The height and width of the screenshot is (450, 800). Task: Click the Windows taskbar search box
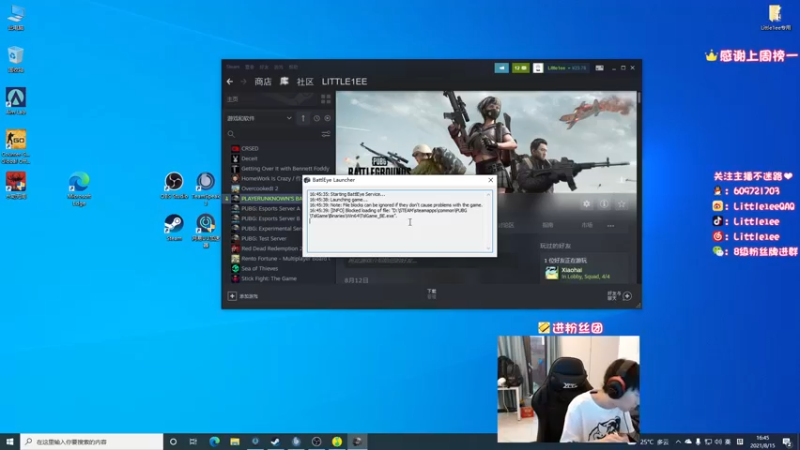pyautogui.click(x=92, y=441)
